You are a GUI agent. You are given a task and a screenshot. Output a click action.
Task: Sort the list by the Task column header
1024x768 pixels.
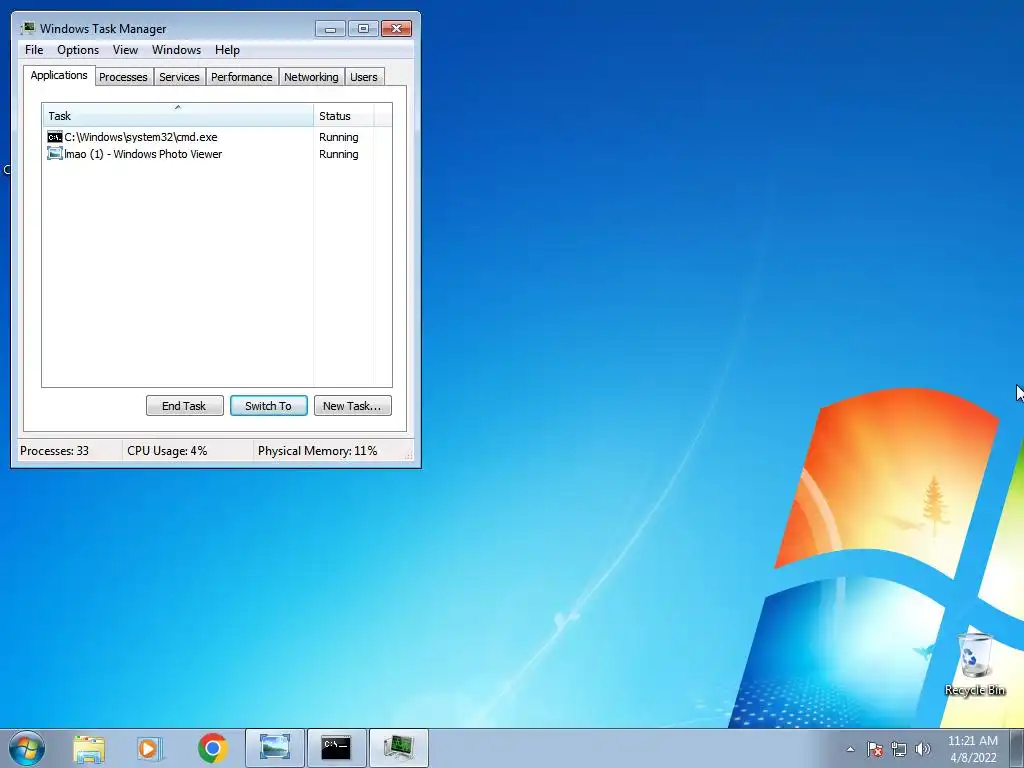point(178,115)
